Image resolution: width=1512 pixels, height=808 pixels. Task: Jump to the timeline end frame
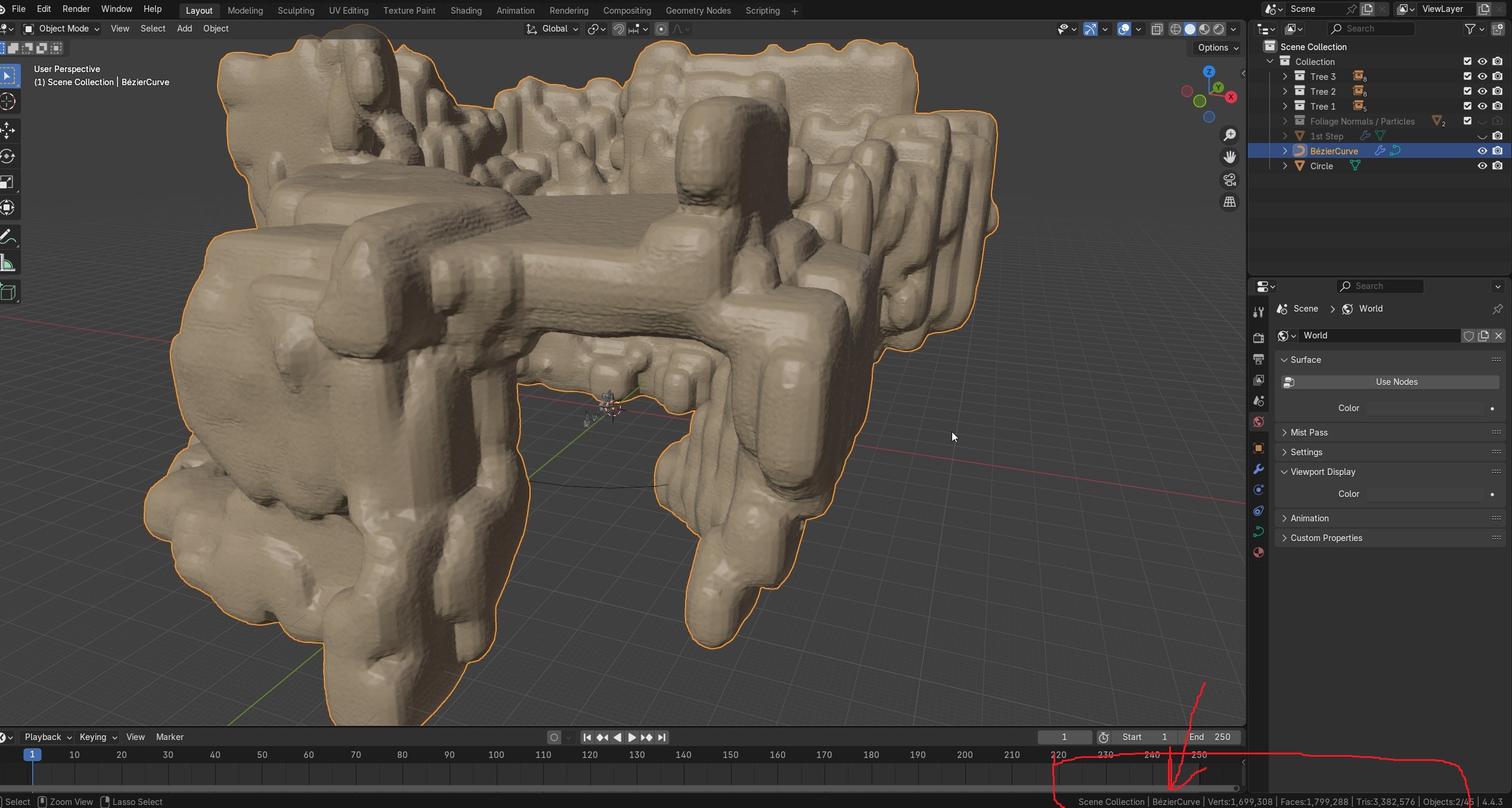[x=662, y=738]
